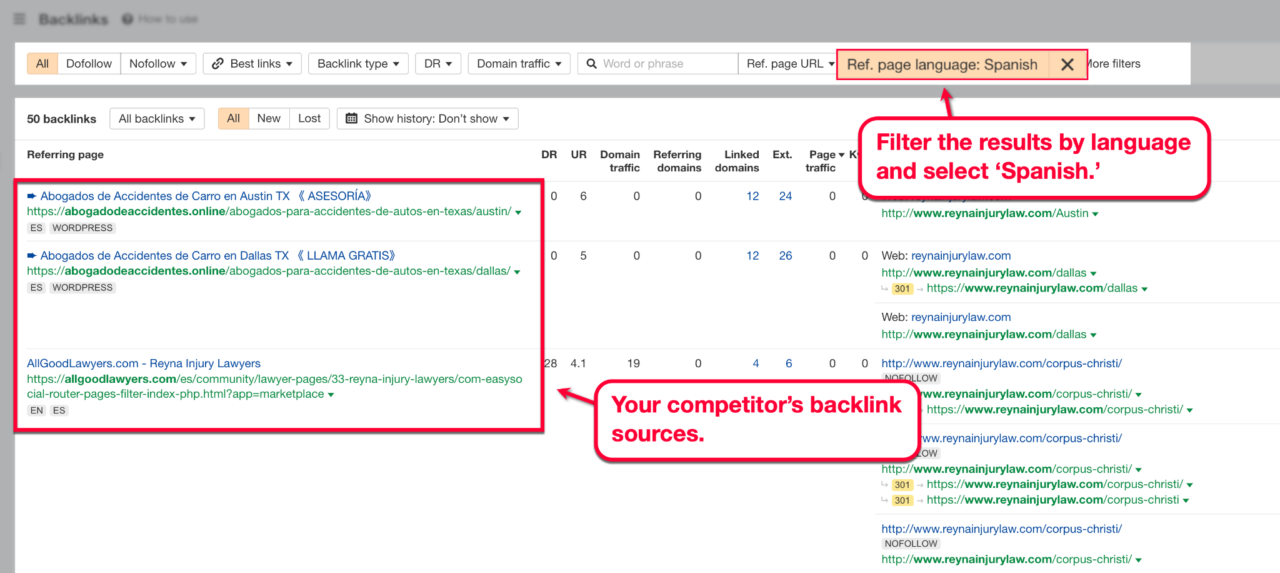Click the chain icon on Best links

(217, 64)
